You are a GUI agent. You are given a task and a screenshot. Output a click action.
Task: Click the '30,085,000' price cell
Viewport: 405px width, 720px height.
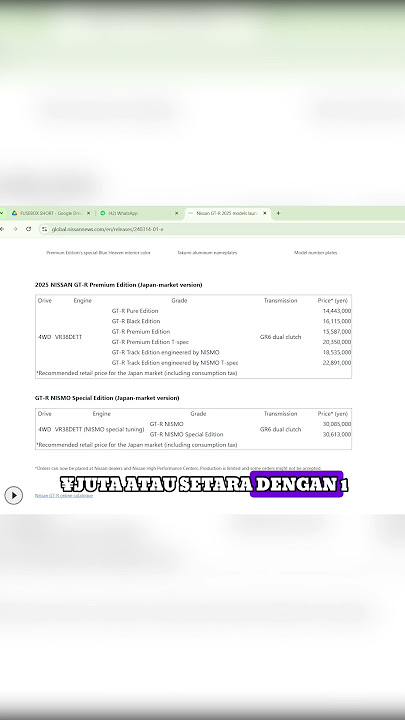pos(337,424)
